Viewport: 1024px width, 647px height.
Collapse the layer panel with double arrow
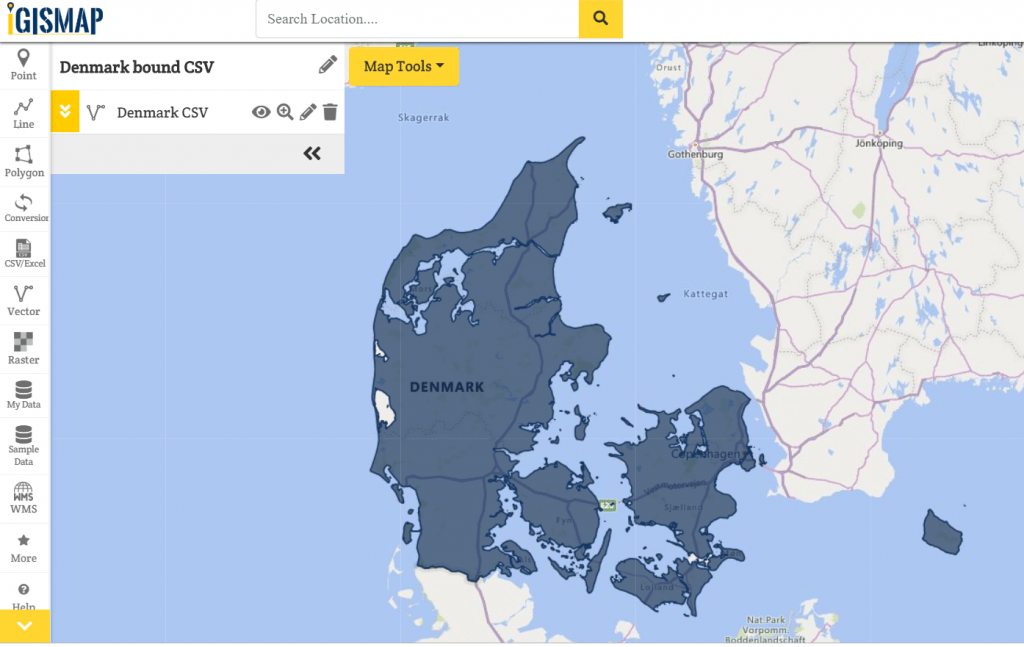pyautogui.click(x=312, y=153)
